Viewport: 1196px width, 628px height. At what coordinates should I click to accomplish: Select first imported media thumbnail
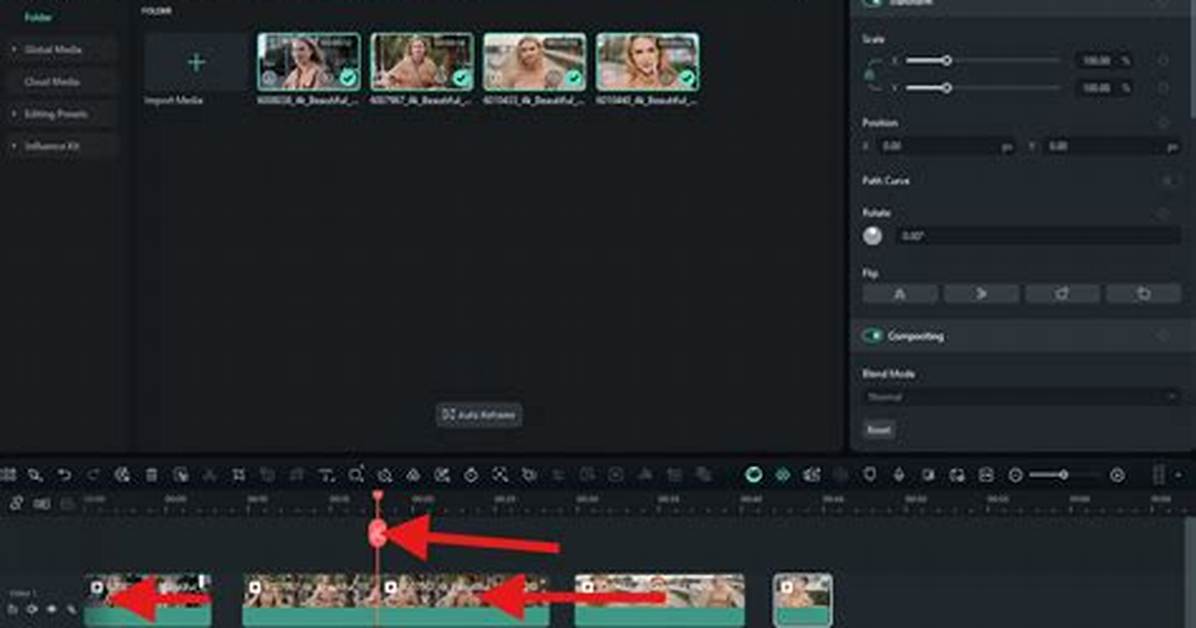point(309,62)
